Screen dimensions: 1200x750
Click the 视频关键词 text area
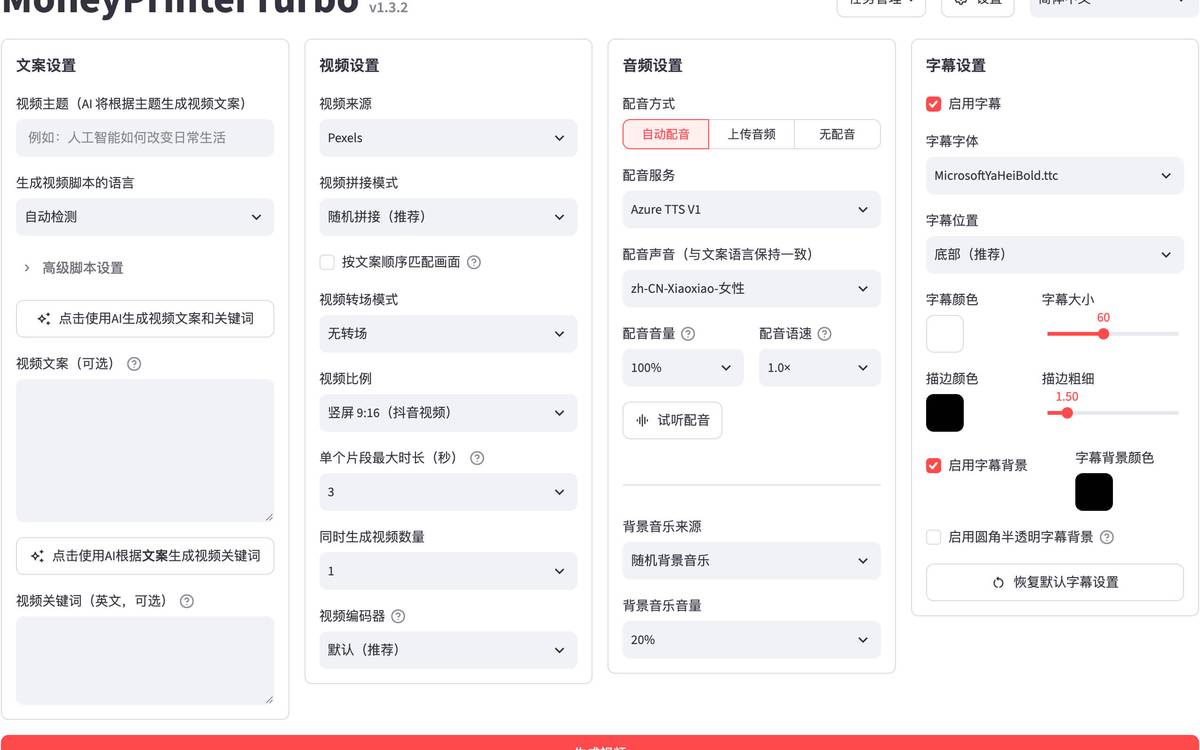click(145, 660)
